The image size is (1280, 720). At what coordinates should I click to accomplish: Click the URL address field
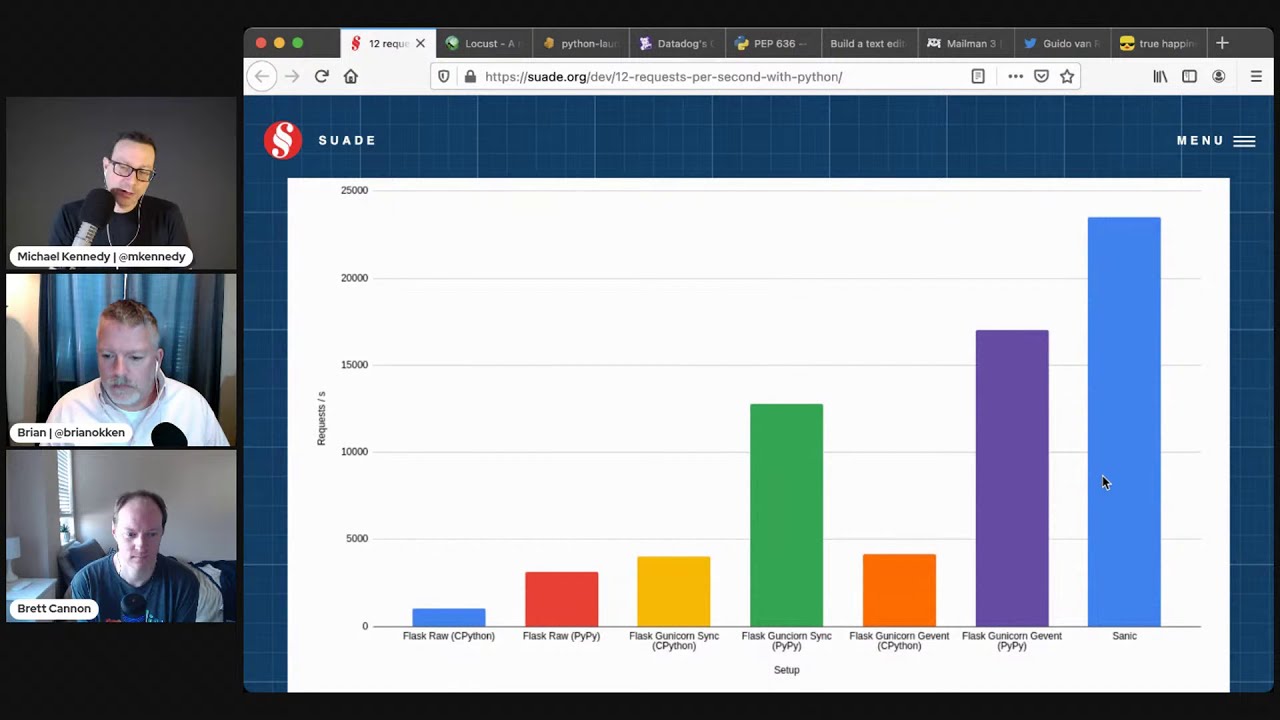(x=700, y=76)
